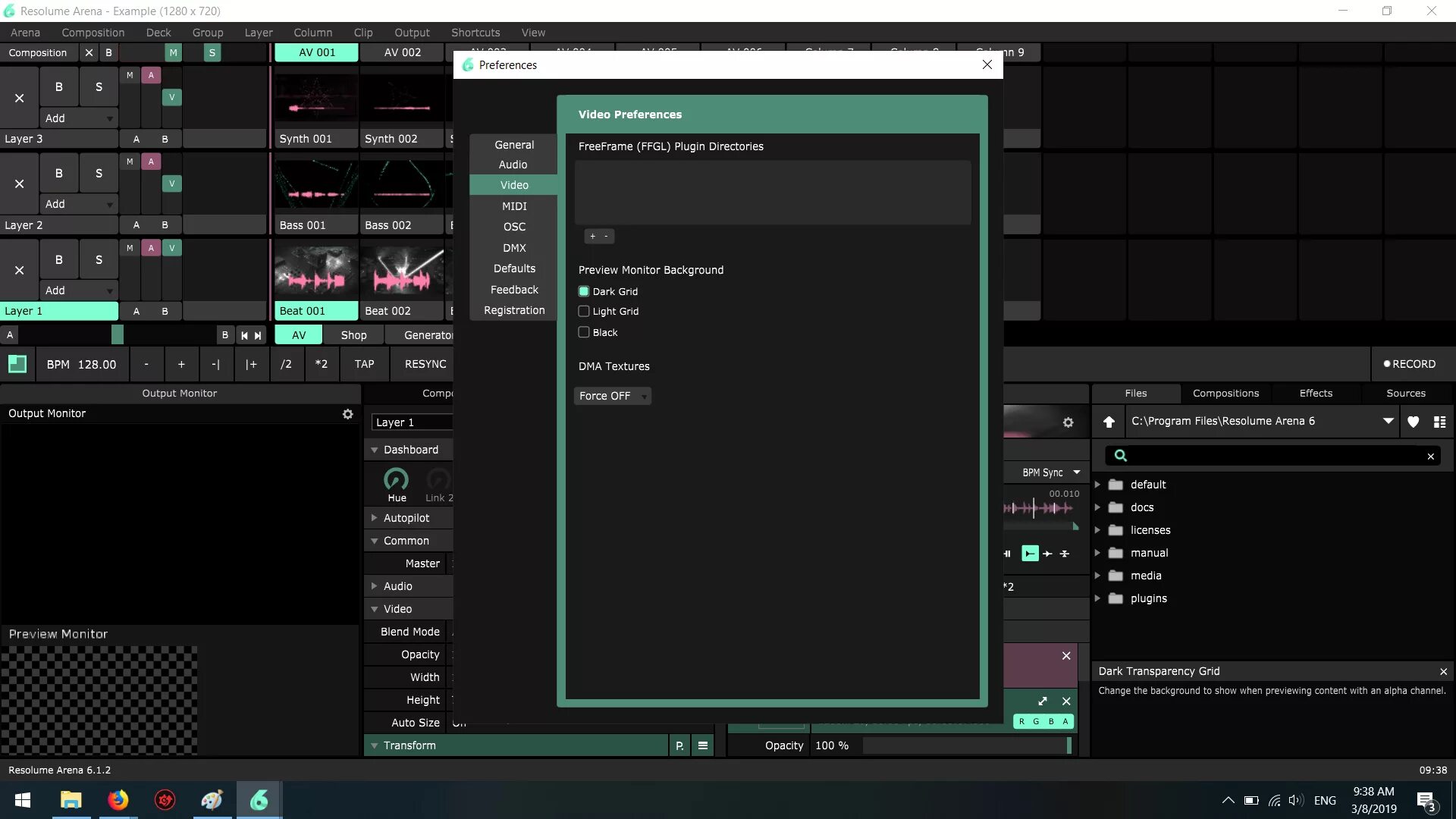This screenshot has width=1456, height=819.
Task: Select Black preview background
Action: pyautogui.click(x=584, y=332)
